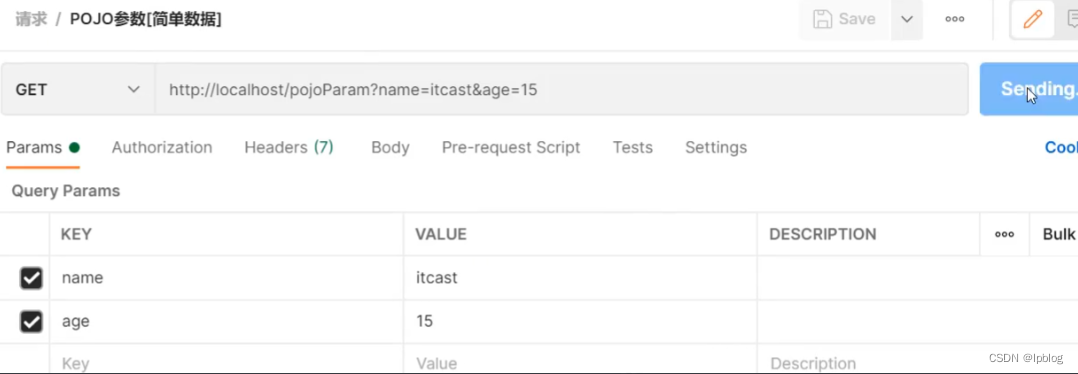Viewport: 1078px width, 374px height.
Task: Uncheck the name parameter checkbox
Action: pyautogui.click(x=32, y=278)
